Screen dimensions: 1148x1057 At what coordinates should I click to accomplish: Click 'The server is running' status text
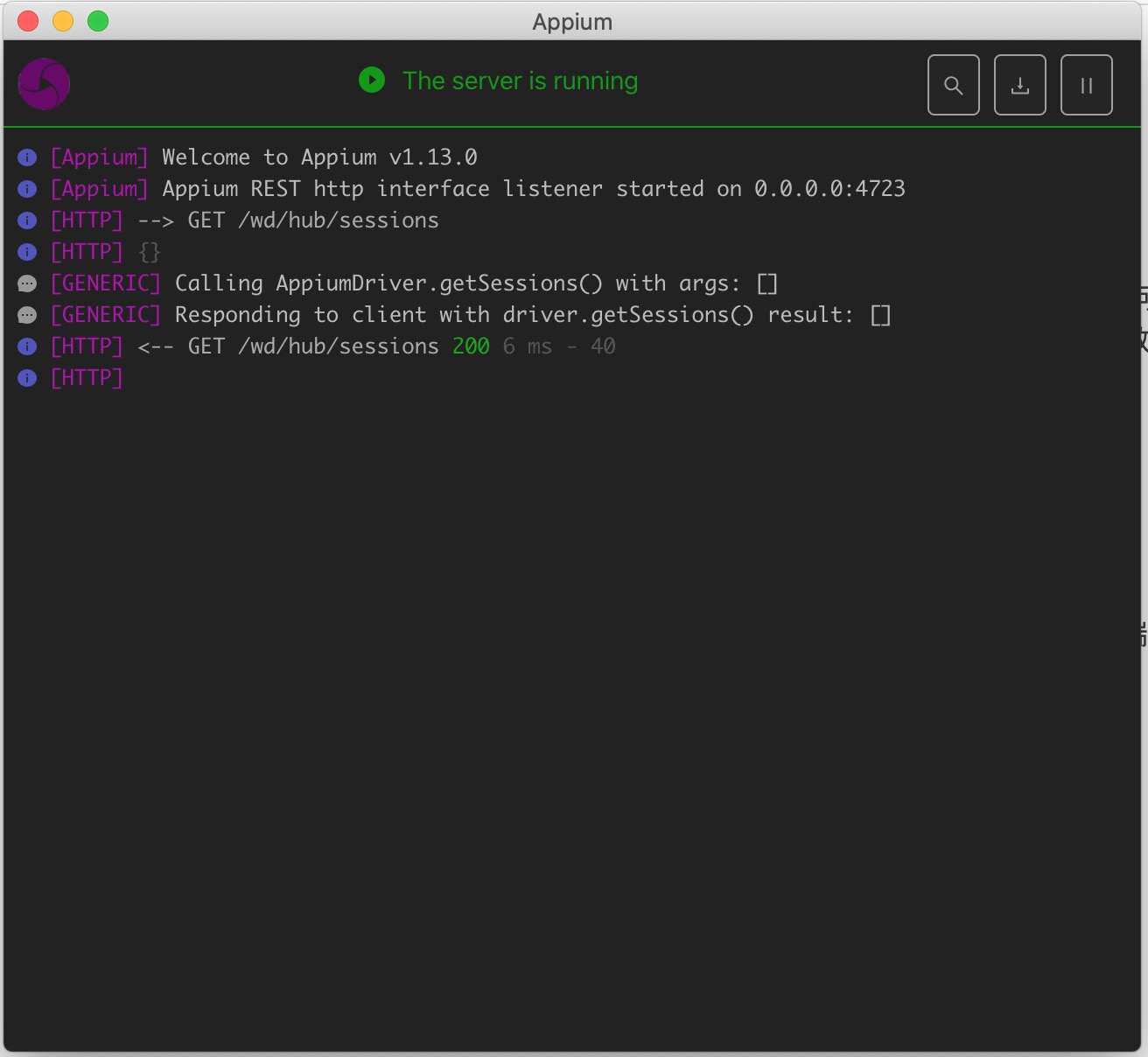520,80
